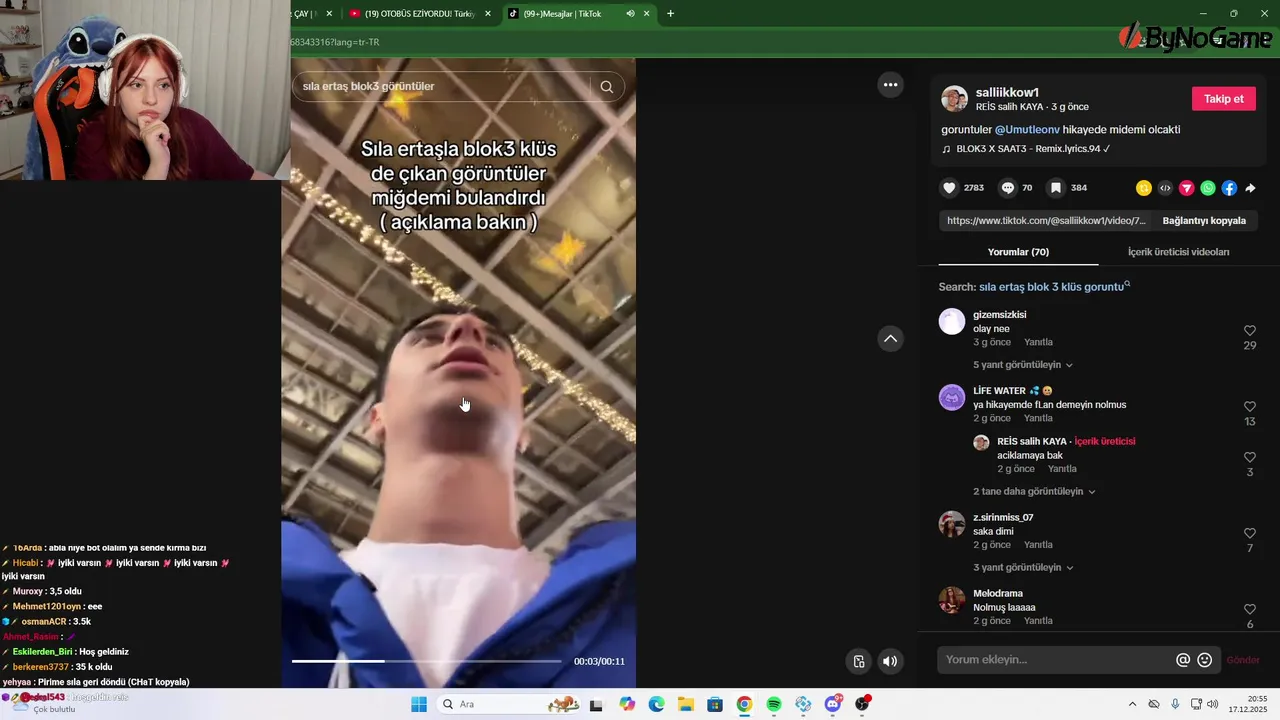This screenshot has width=1280, height=720.
Task: Send to friends with red paper-plane icon
Action: (1187, 188)
